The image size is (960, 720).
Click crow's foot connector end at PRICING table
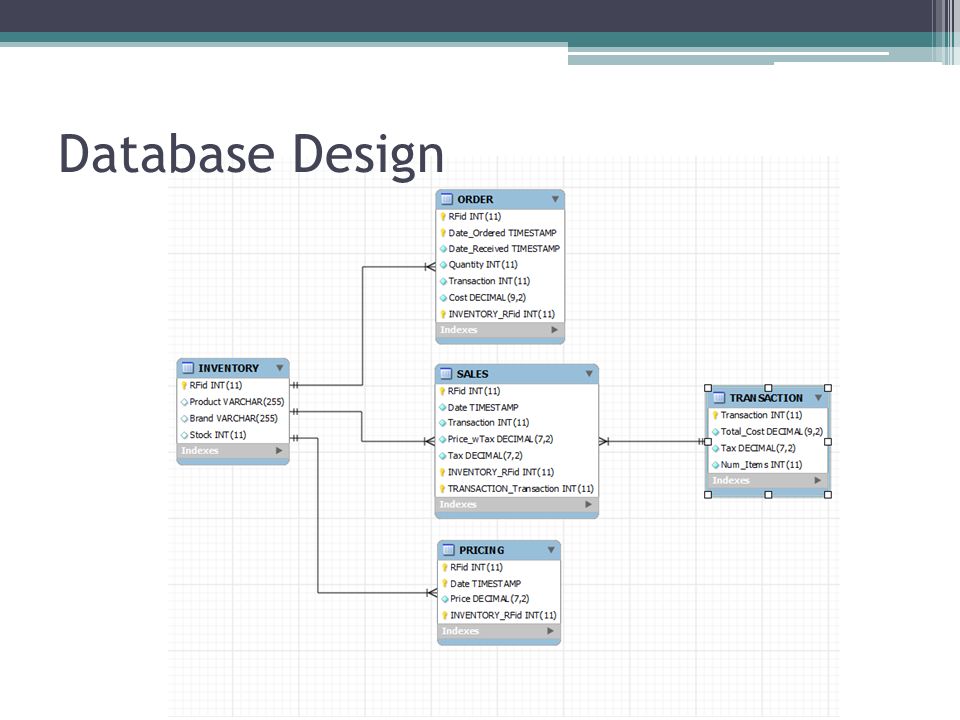[x=432, y=593]
